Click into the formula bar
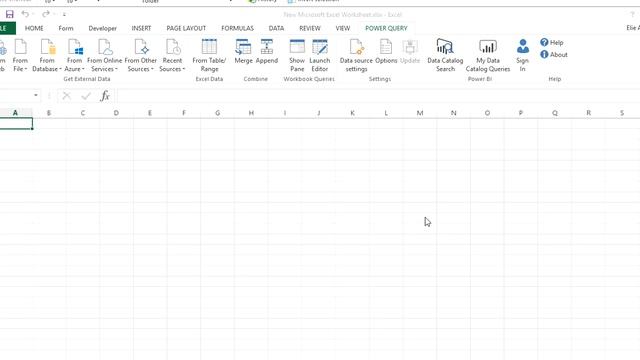This screenshot has height=360, width=640. [378, 96]
